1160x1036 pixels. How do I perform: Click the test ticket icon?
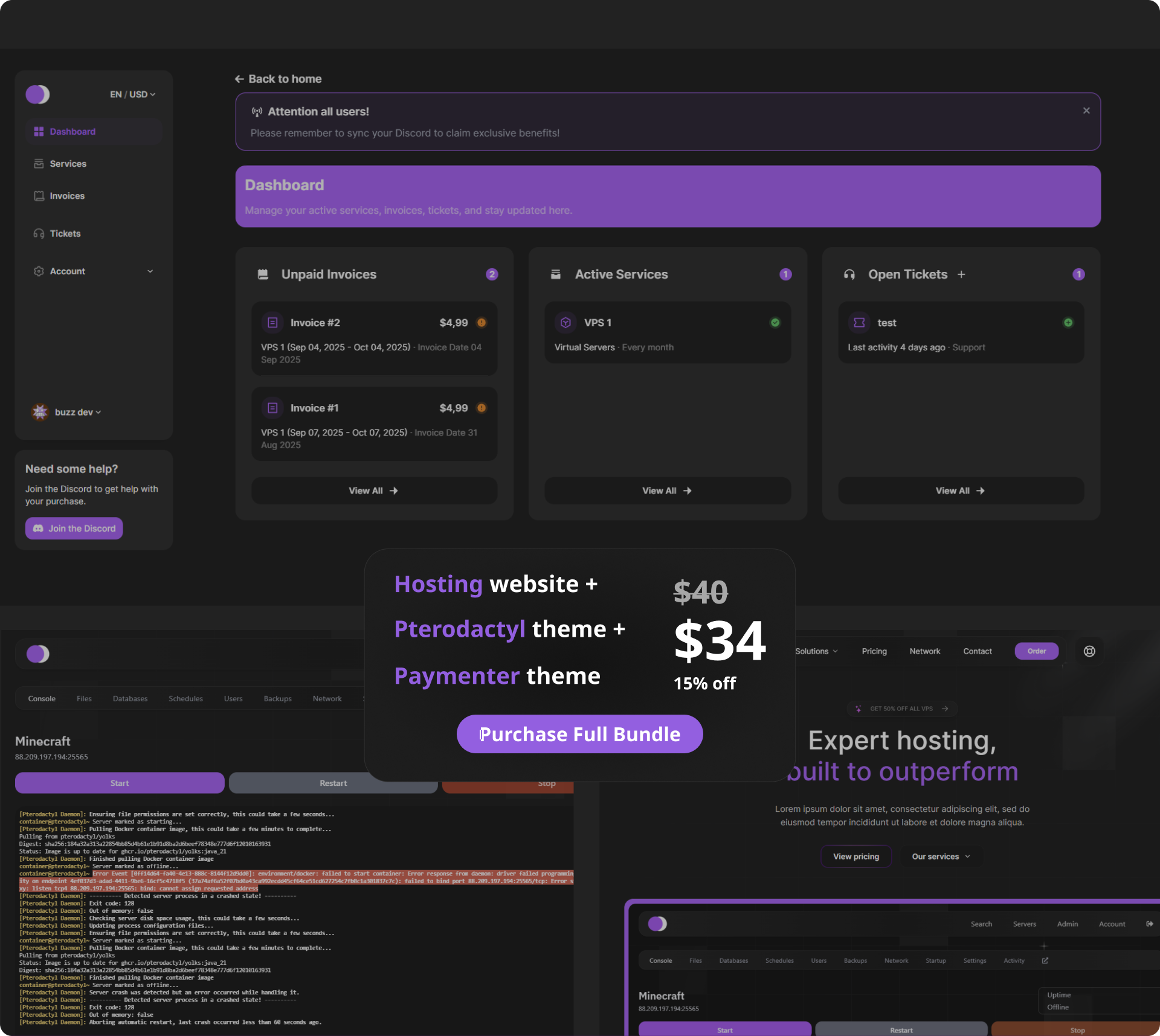[x=859, y=323]
